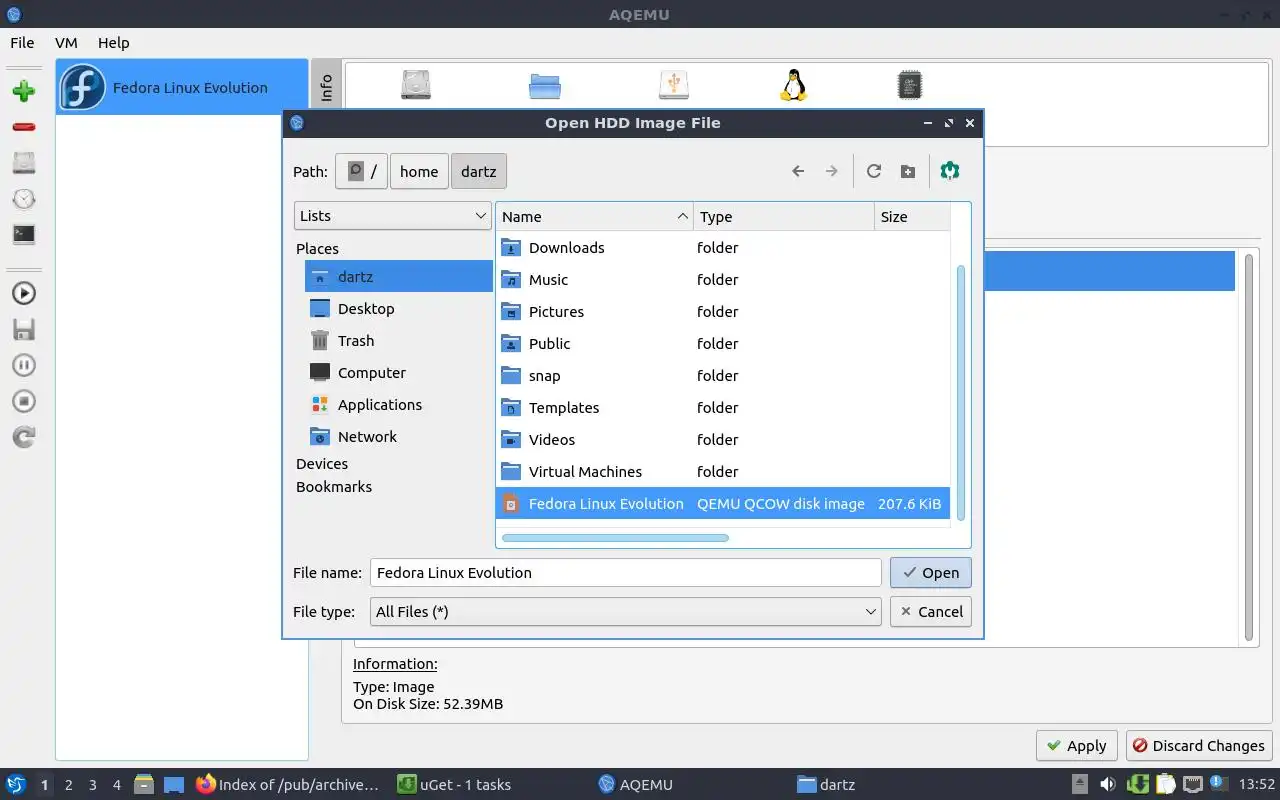Click the Cancel button
Image resolution: width=1280 pixels, height=800 pixels.
930,612
